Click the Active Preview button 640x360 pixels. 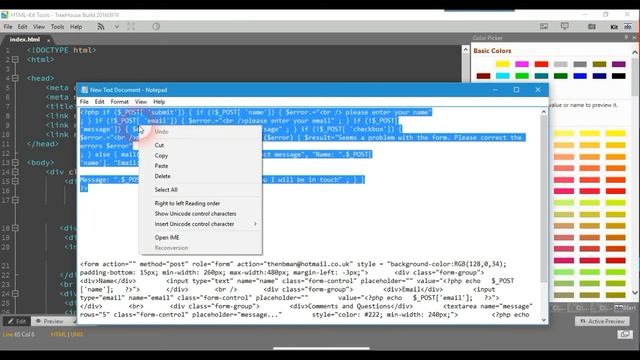pos(602,321)
